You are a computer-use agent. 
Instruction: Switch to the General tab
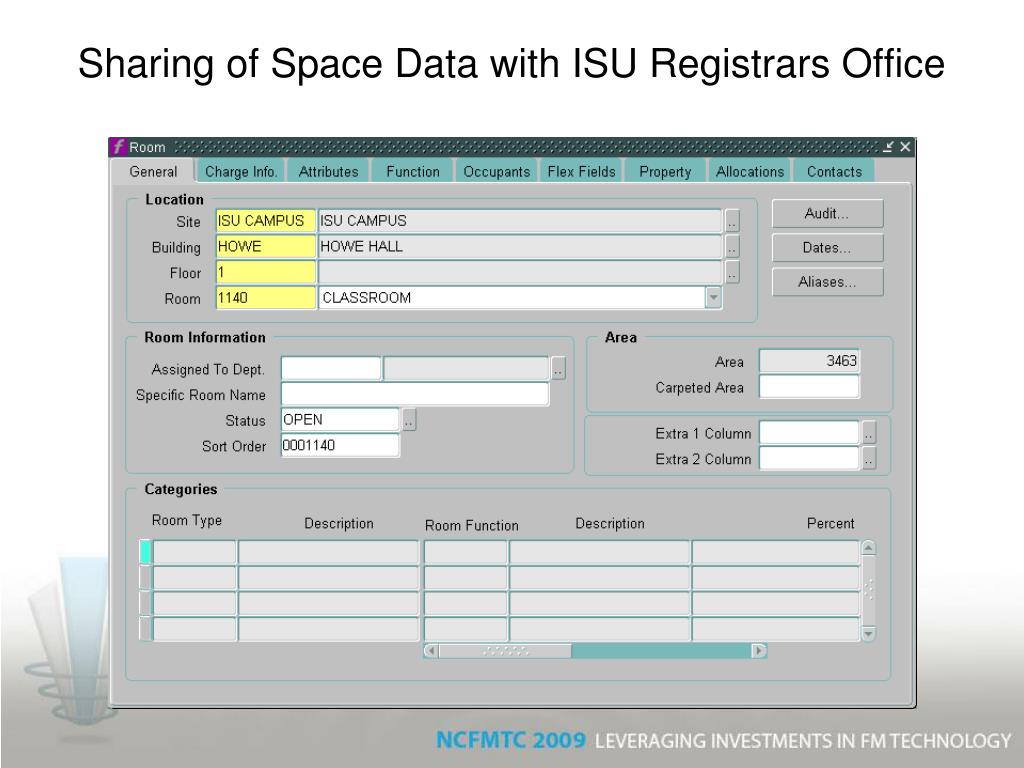click(x=153, y=171)
